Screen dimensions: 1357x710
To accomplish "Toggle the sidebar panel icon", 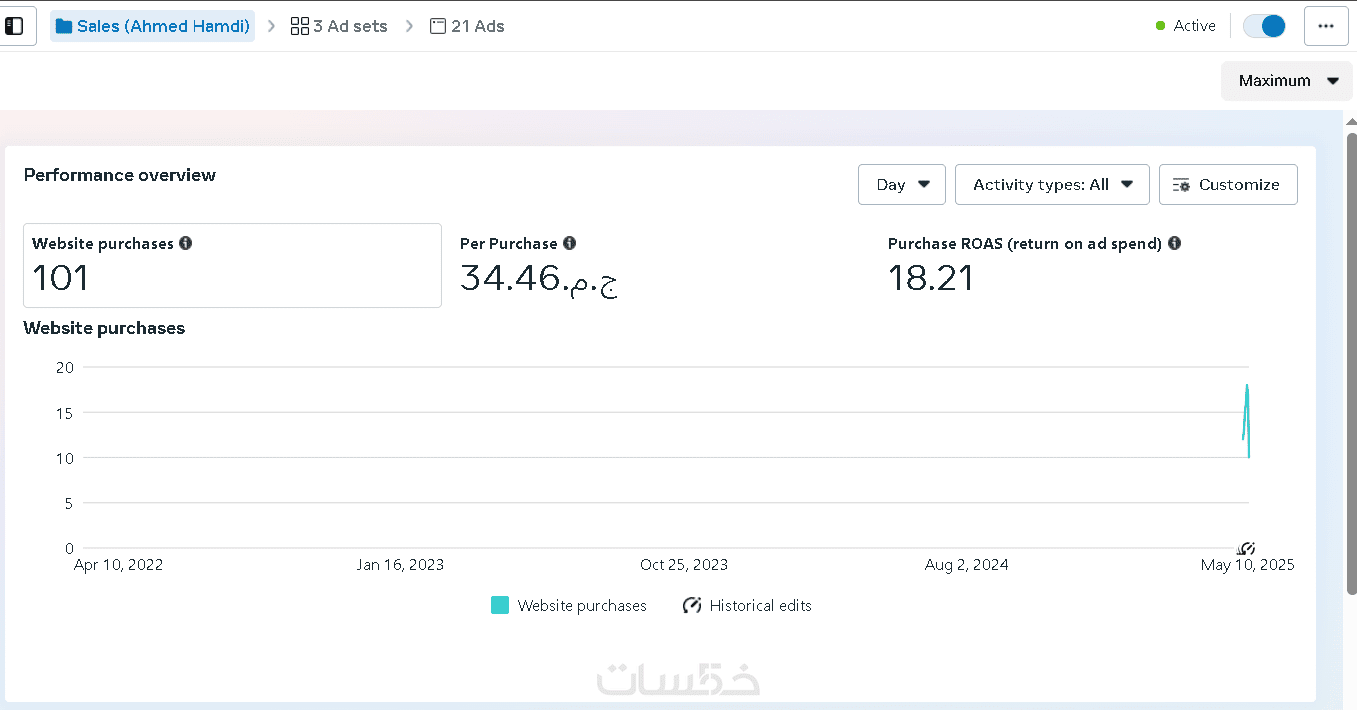I will coord(14,26).
